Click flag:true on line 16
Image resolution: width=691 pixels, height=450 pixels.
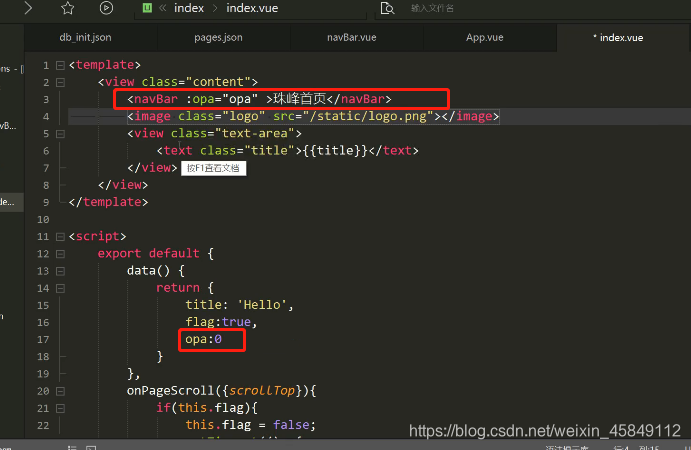pyautogui.click(x=218, y=322)
